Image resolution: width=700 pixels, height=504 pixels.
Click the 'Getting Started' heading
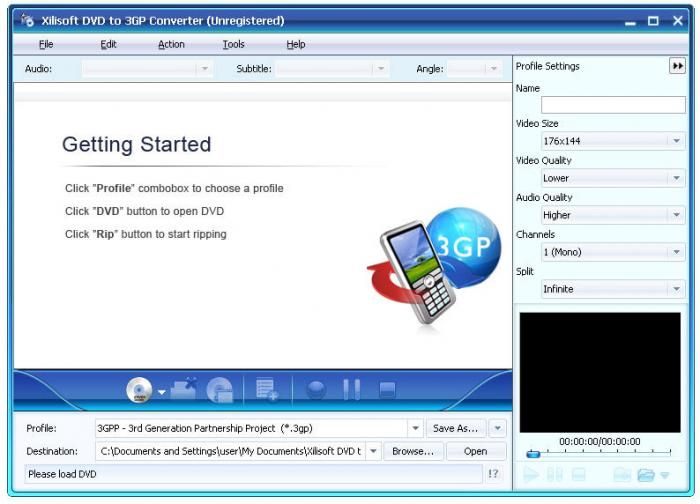tap(136, 144)
